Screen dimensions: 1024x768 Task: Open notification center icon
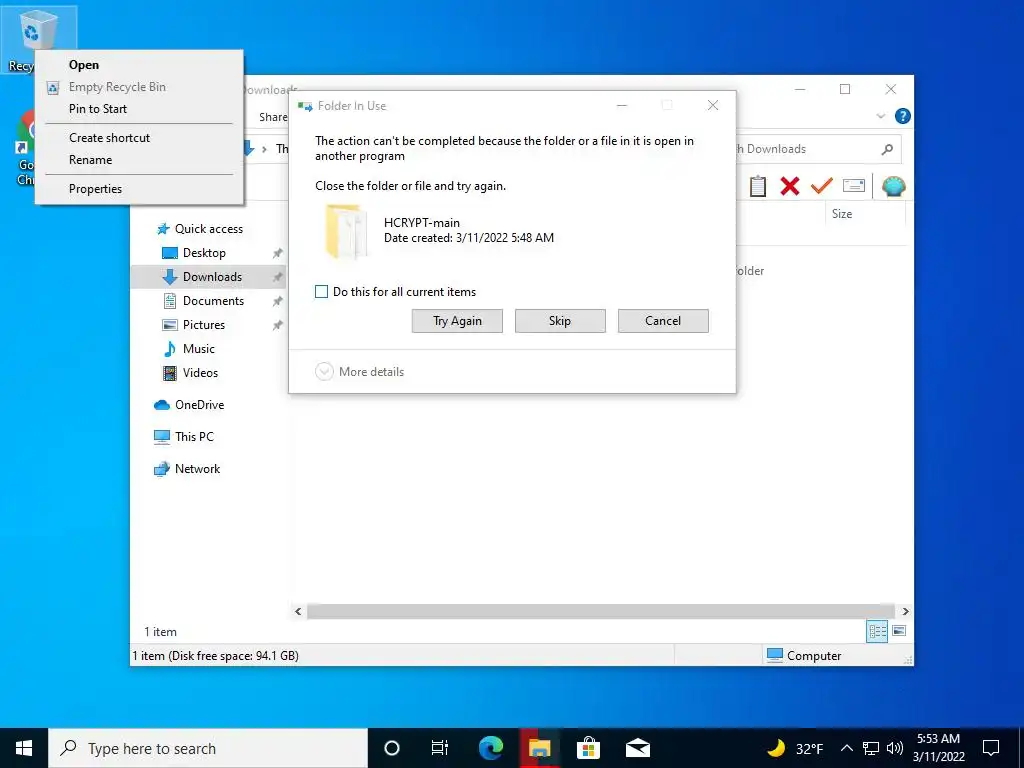[991, 748]
